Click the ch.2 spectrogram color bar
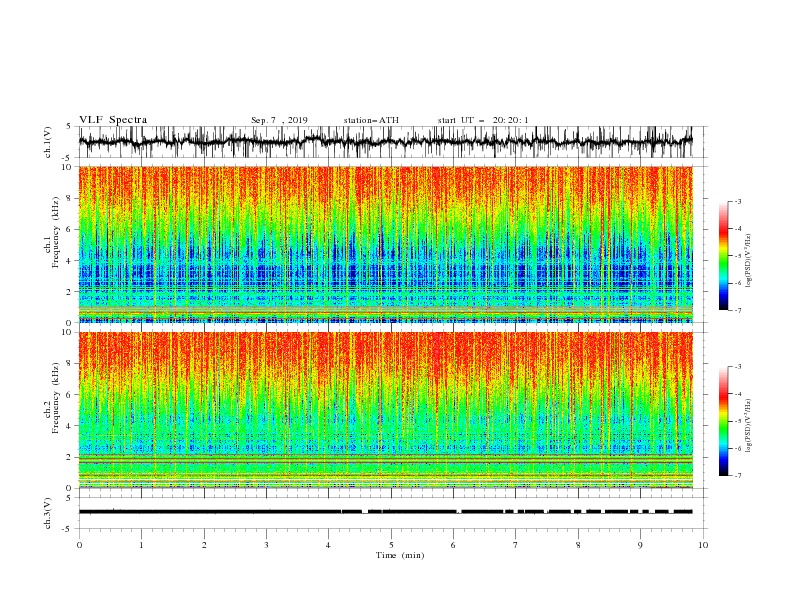 [x=723, y=421]
